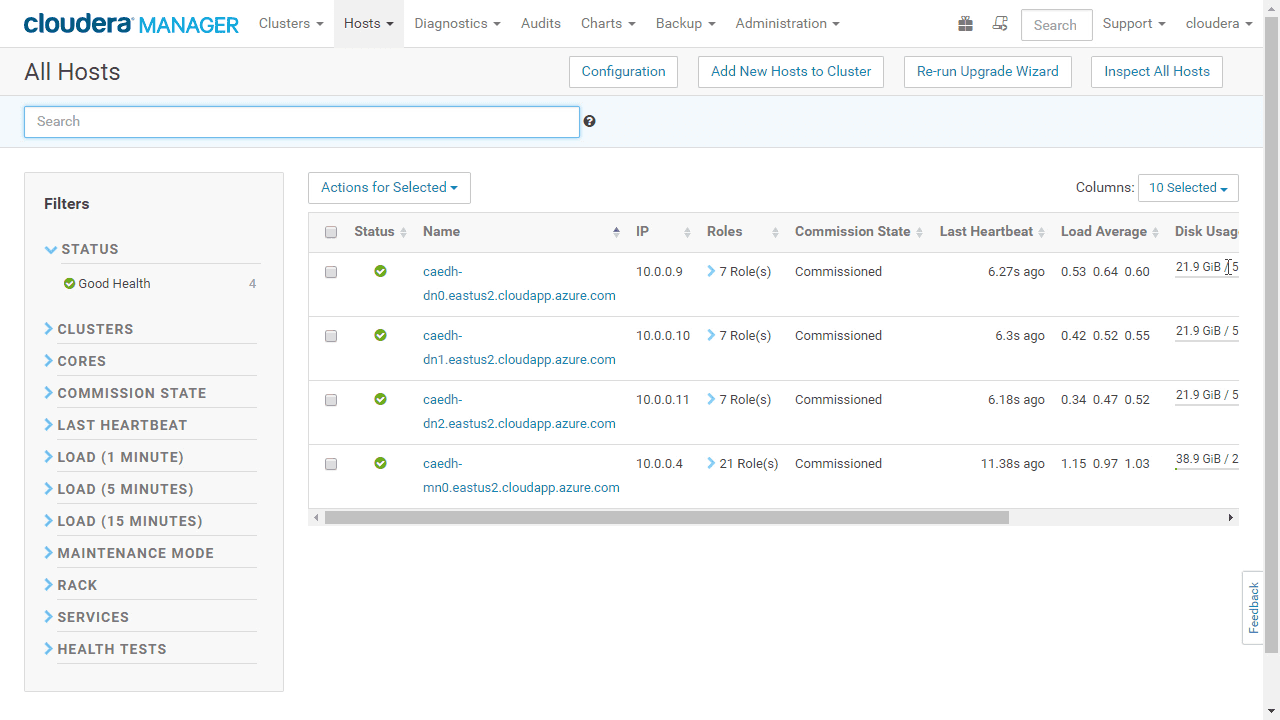
Task: Open the Backup menu
Action: [x=686, y=23]
